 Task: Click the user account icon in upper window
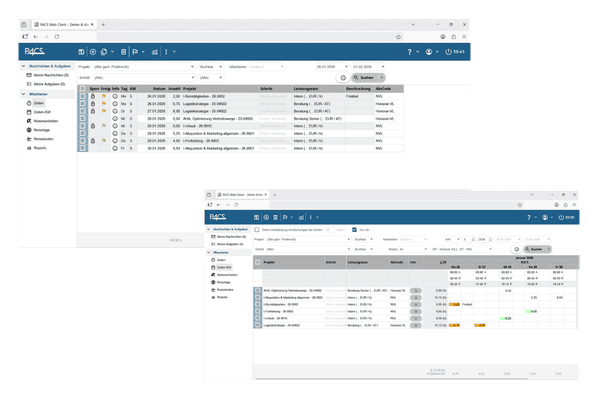tap(429, 52)
